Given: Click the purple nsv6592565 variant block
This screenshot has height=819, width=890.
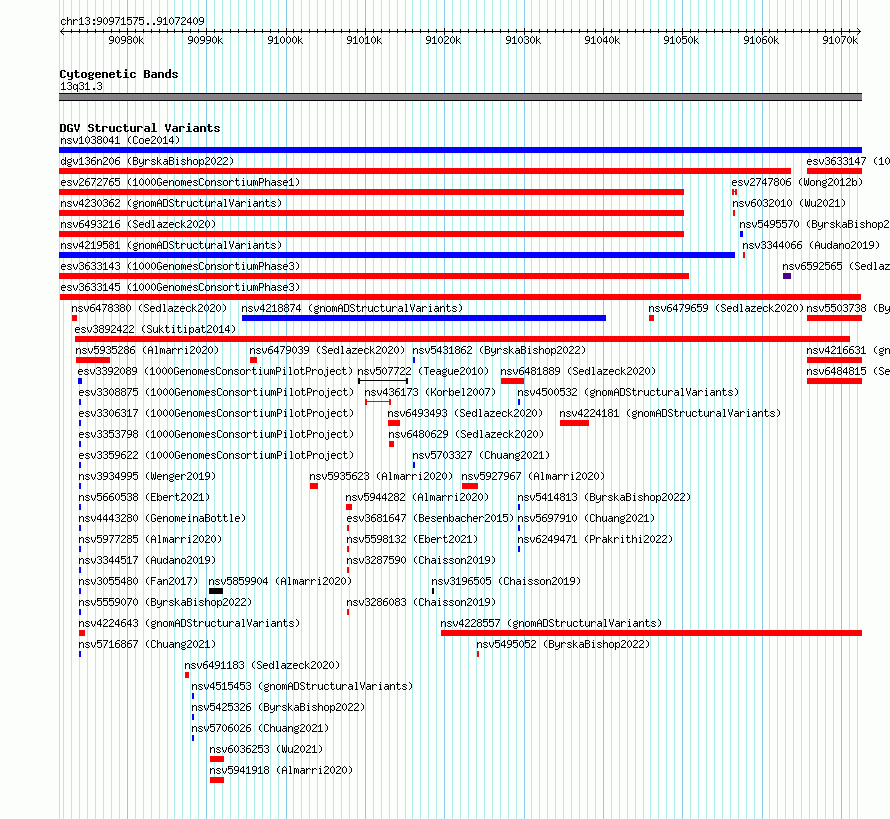Looking at the screenshot, I should click(x=787, y=276).
